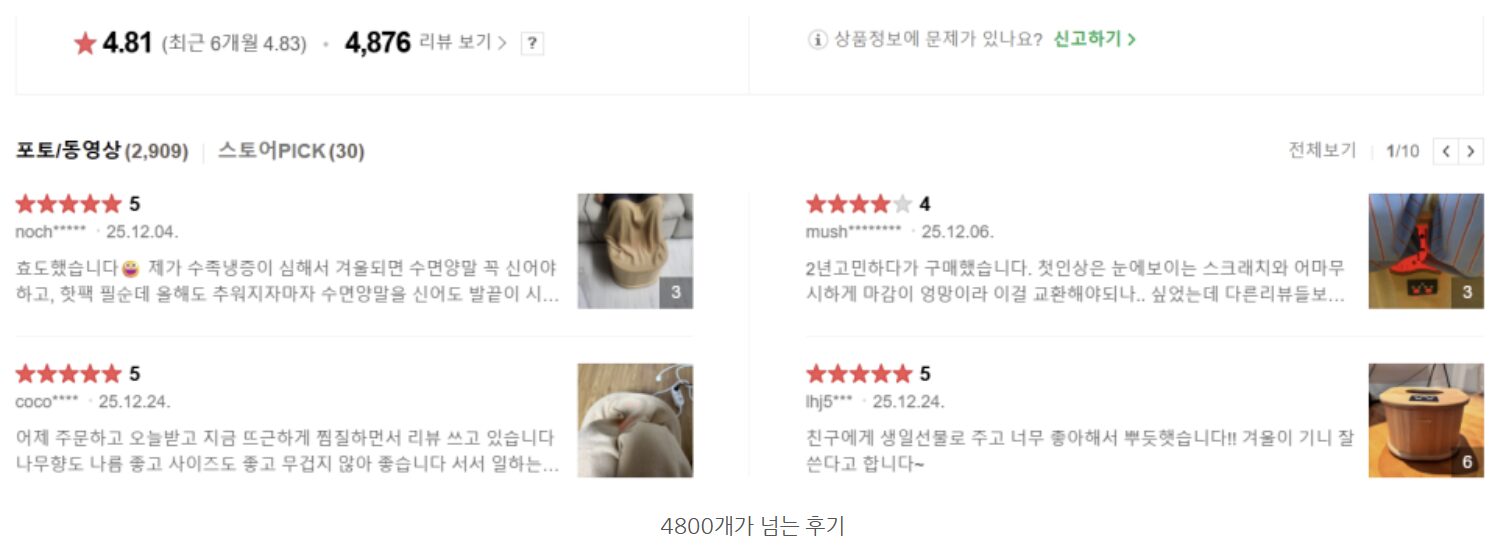Click 전체보기 to view all reviews
Viewport: 1501px width, 554px height.
[1322, 151]
